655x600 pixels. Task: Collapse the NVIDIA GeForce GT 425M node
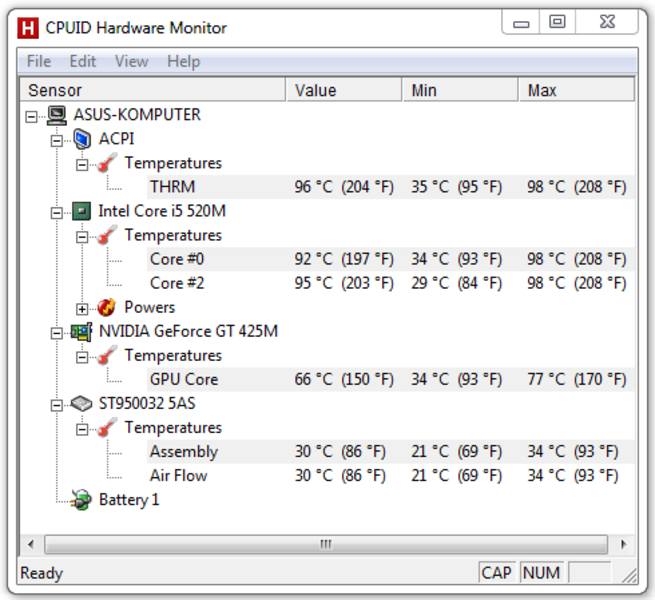pyautogui.click(x=57, y=333)
